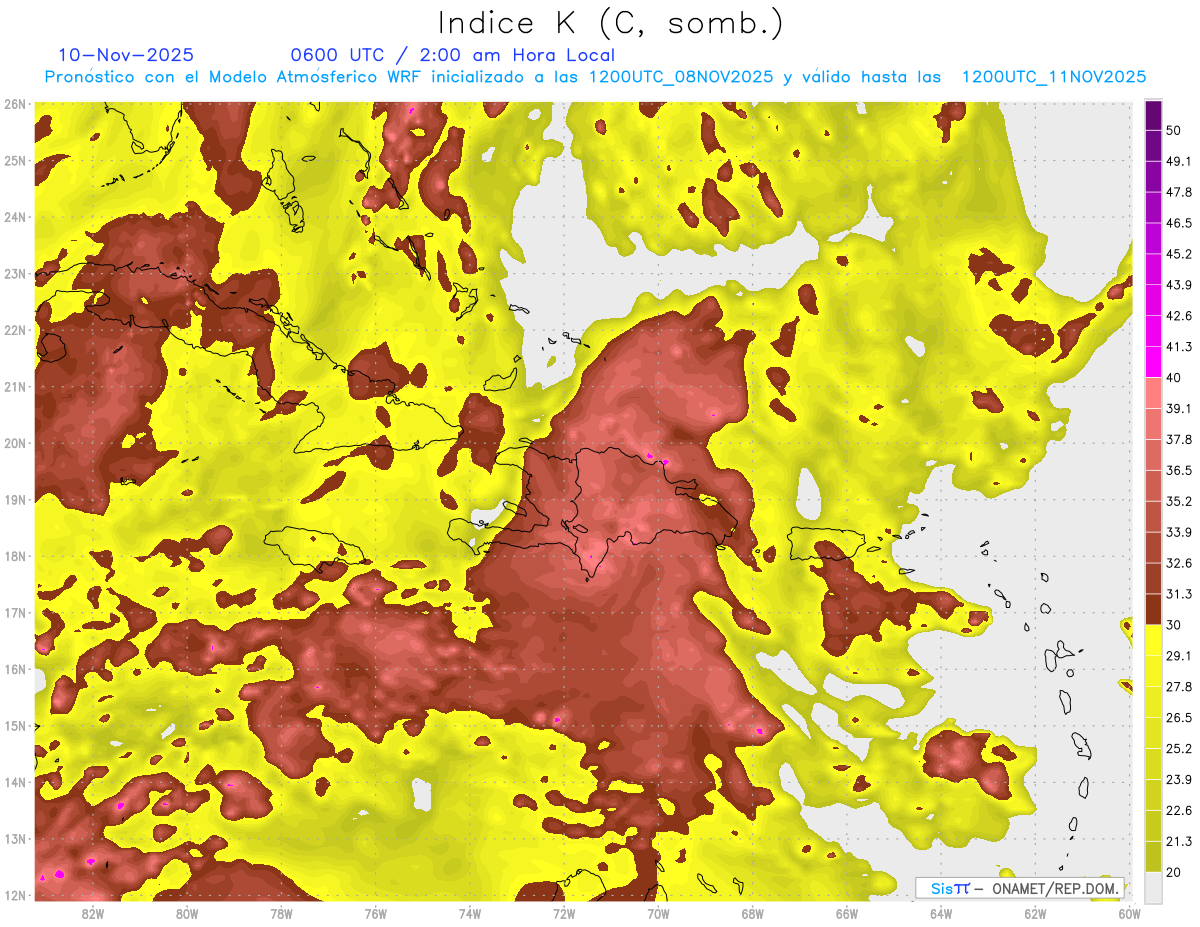Pick the gray colorbar swatch below 20
Image resolution: width=1200 pixels, height=927 pixels.
coord(1153,886)
